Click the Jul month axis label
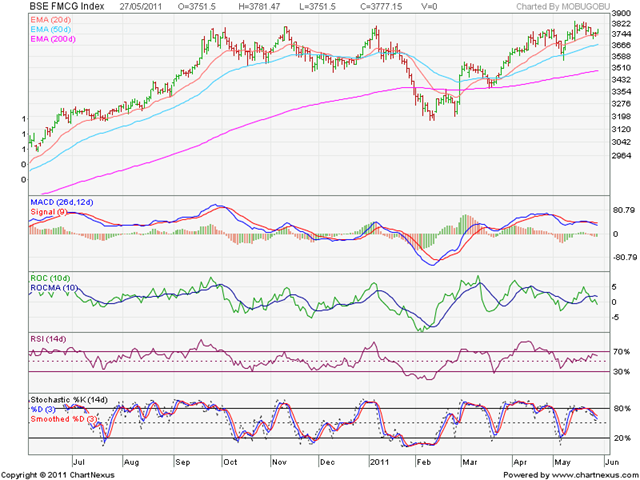The width and height of the screenshot is (640, 480). (x=79, y=462)
